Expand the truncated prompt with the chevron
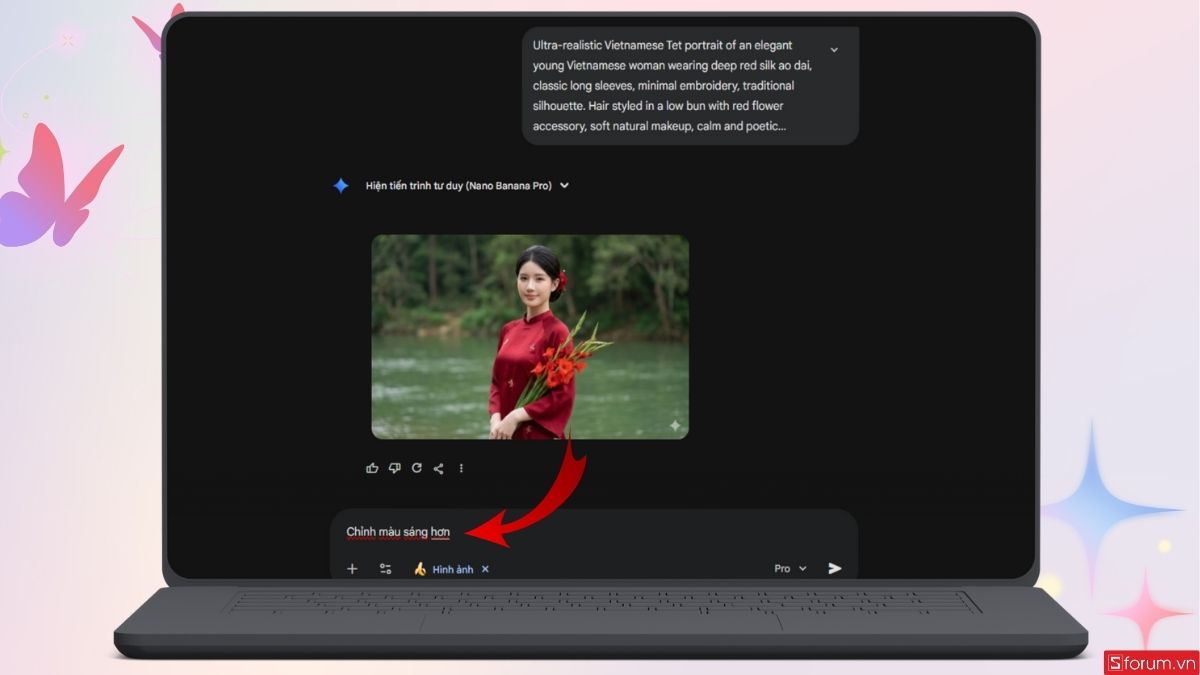 834,49
